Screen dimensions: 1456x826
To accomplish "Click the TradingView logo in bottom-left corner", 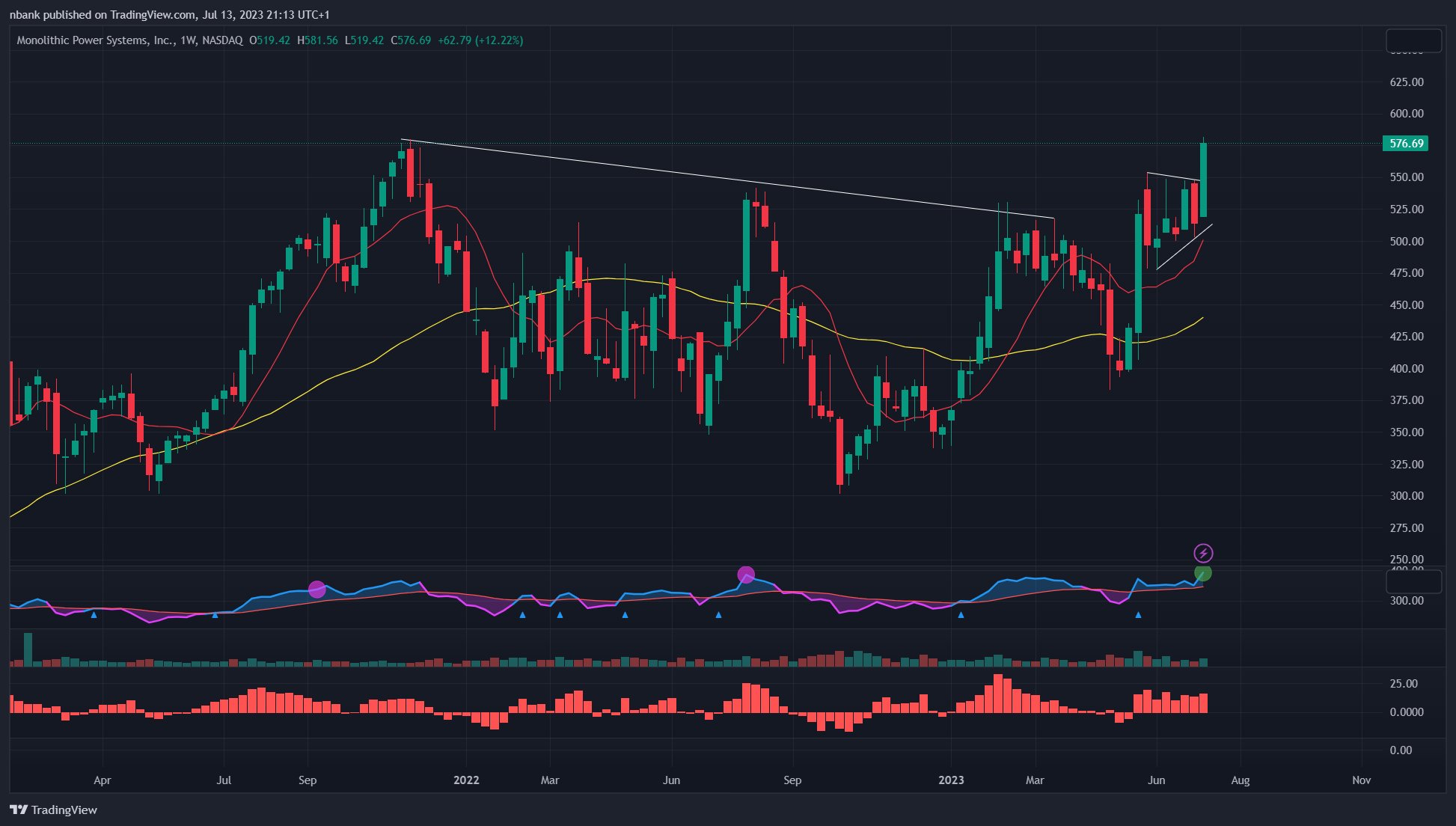I will point(52,810).
